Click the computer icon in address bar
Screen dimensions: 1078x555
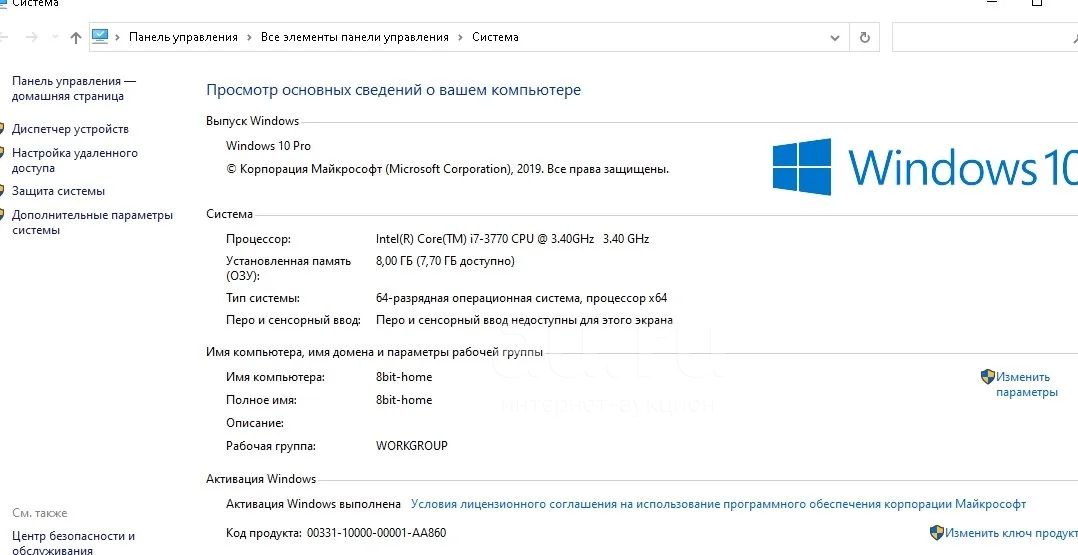pyautogui.click(x=100, y=37)
